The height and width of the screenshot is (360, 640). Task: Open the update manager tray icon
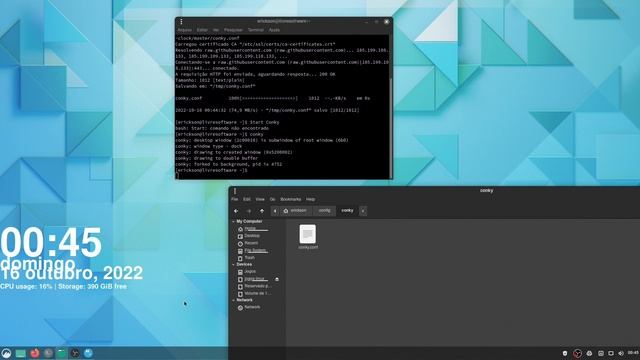[x=589, y=353]
